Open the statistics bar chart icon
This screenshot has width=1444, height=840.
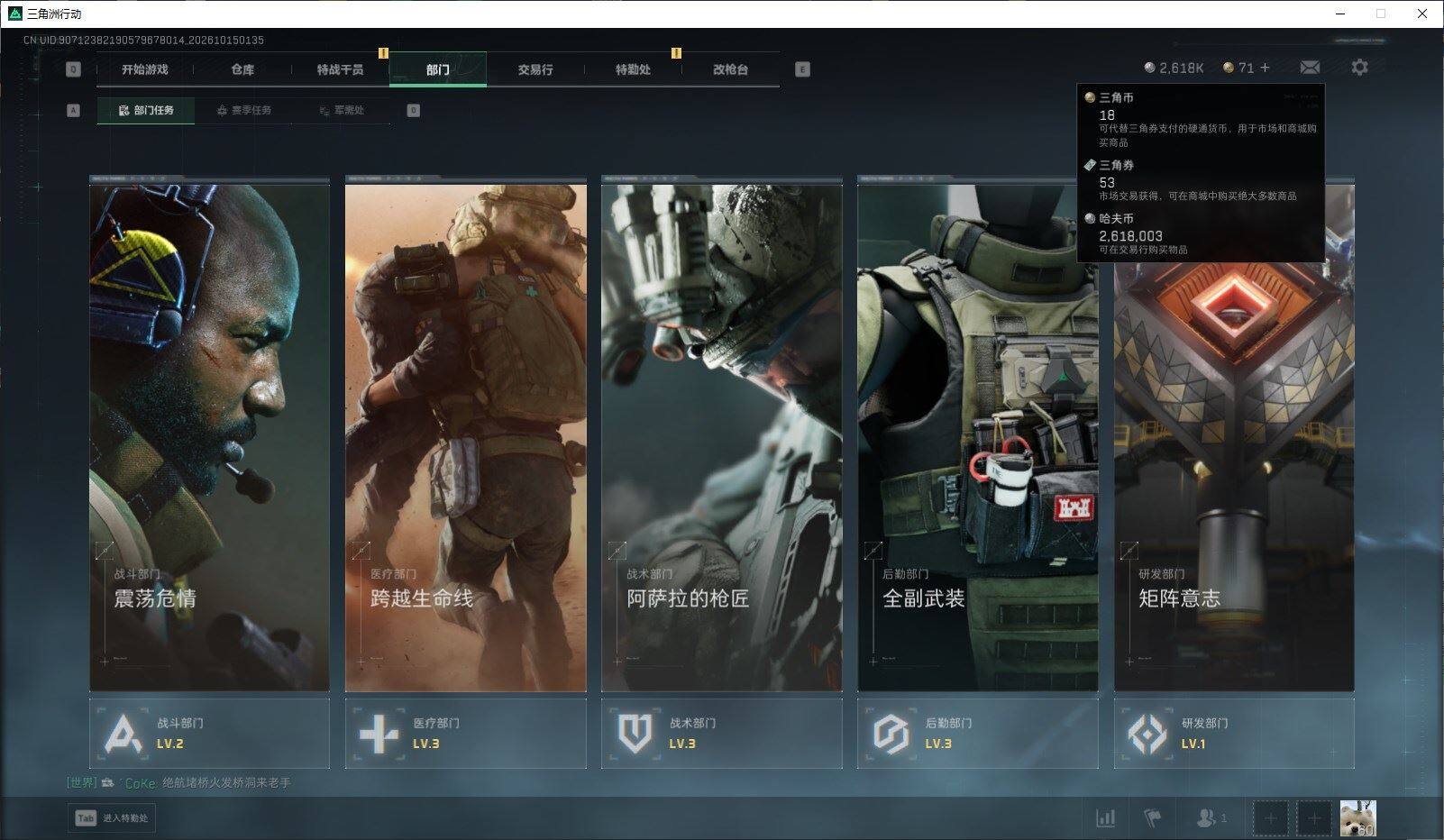pyautogui.click(x=1105, y=818)
